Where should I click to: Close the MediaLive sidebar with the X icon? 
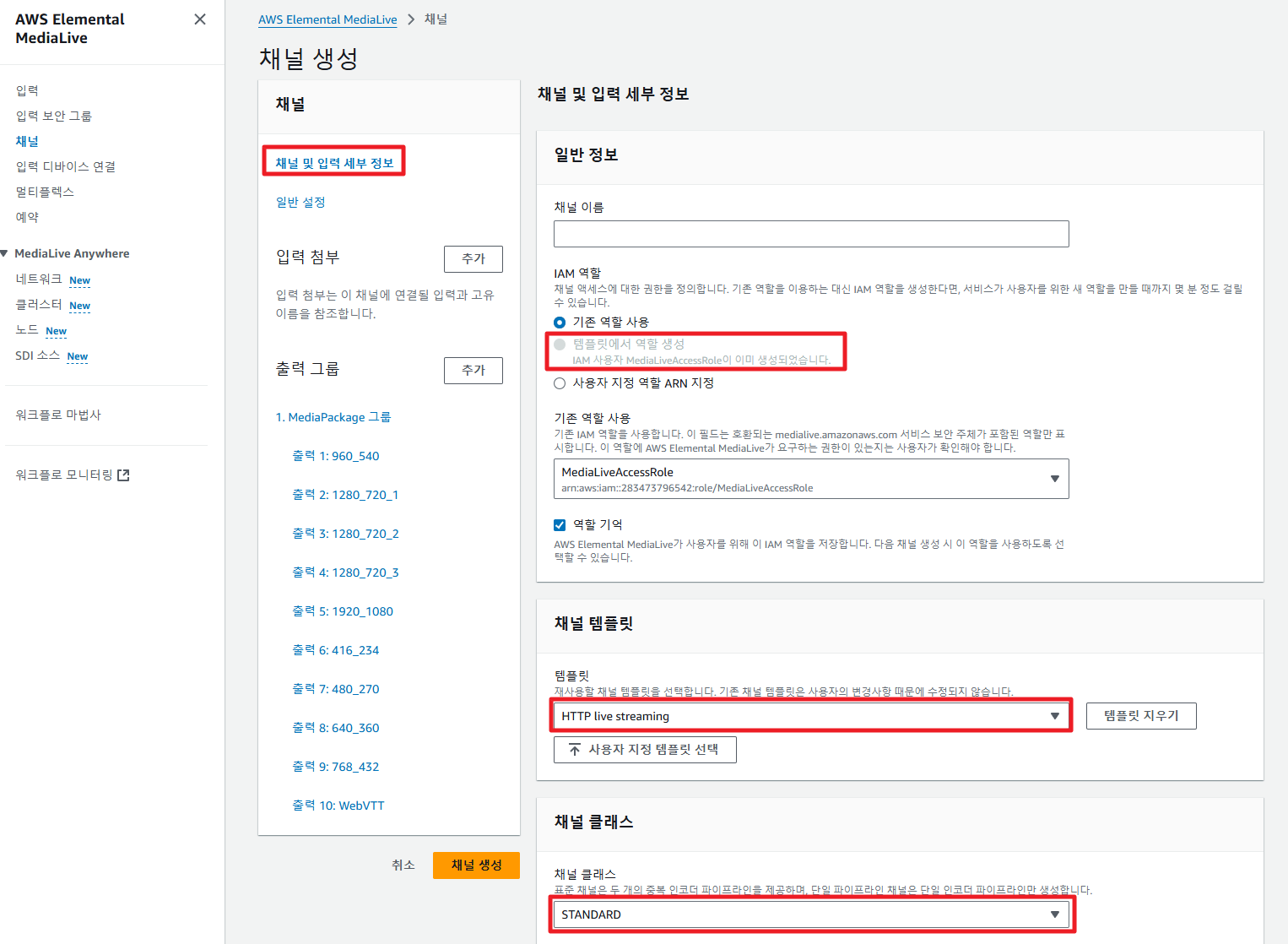(200, 19)
